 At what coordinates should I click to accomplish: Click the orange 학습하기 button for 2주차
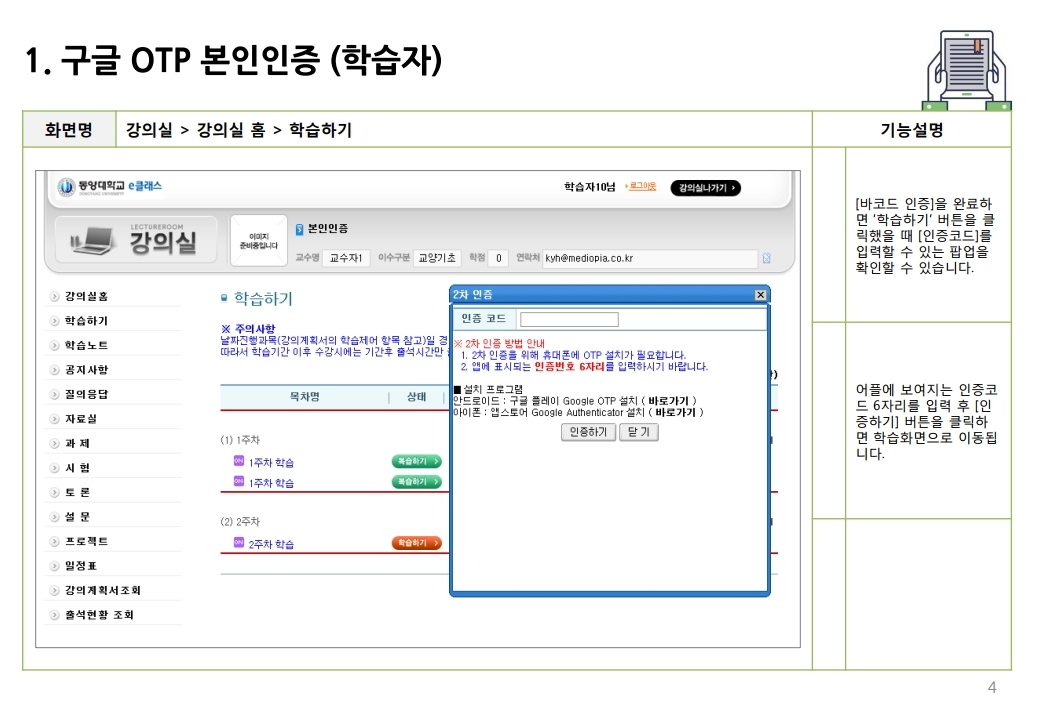click(x=416, y=543)
